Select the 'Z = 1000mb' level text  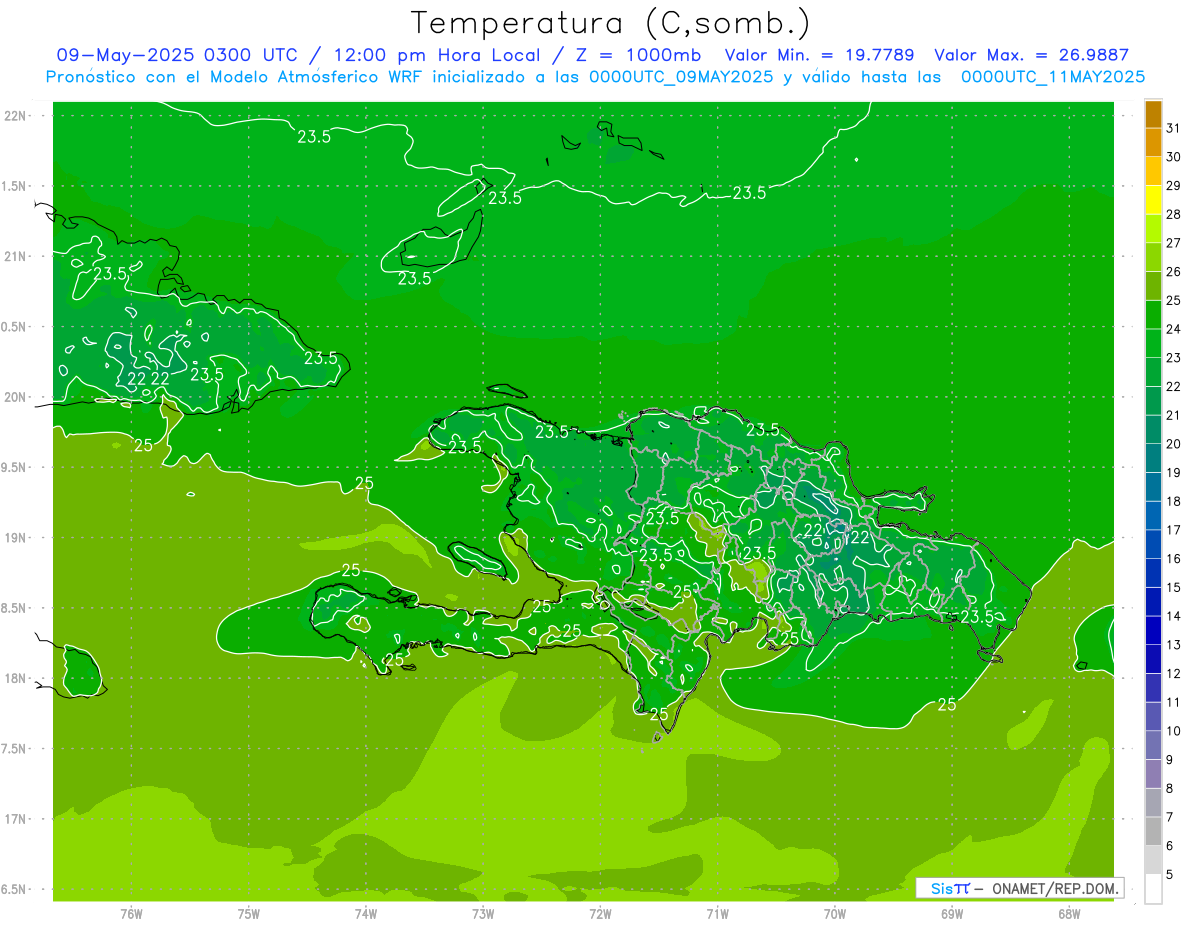point(642,55)
